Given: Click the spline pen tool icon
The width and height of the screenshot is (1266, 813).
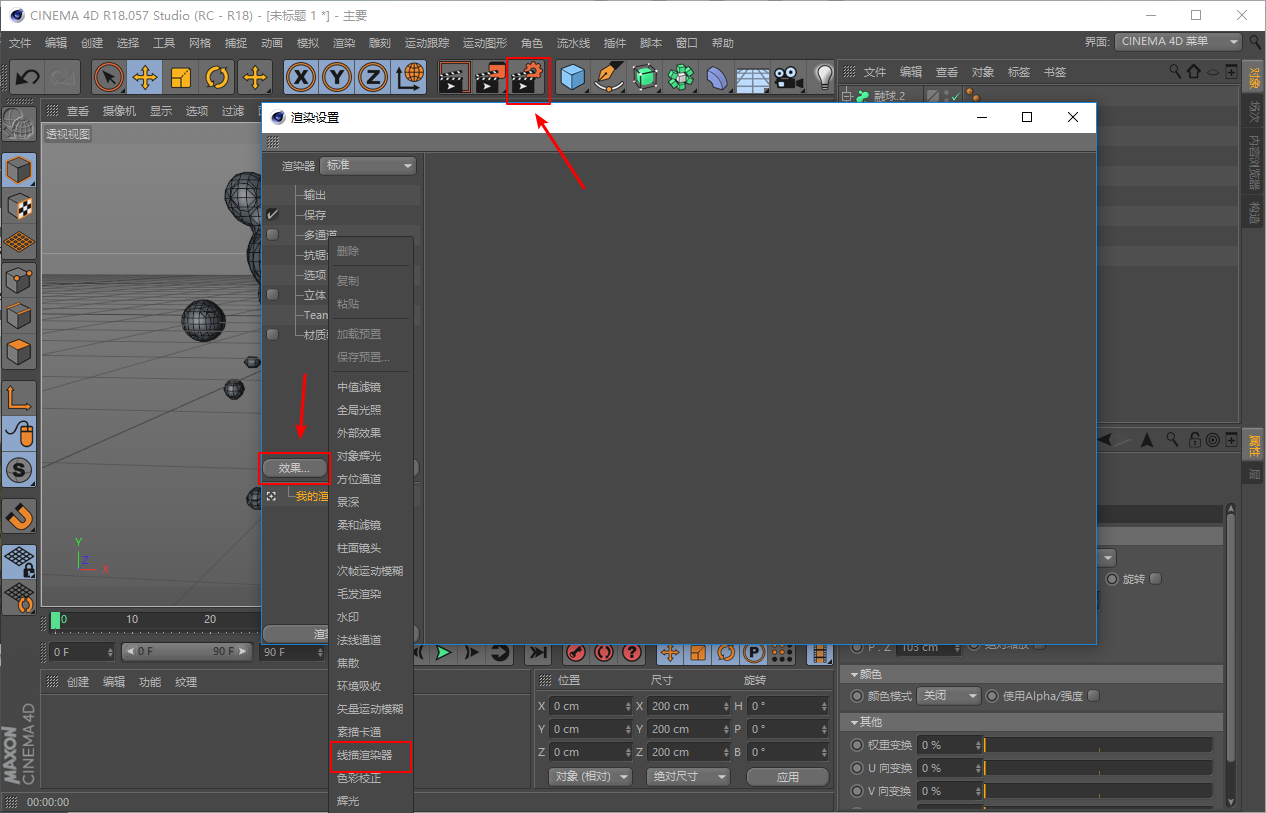Looking at the screenshot, I should tap(609, 77).
